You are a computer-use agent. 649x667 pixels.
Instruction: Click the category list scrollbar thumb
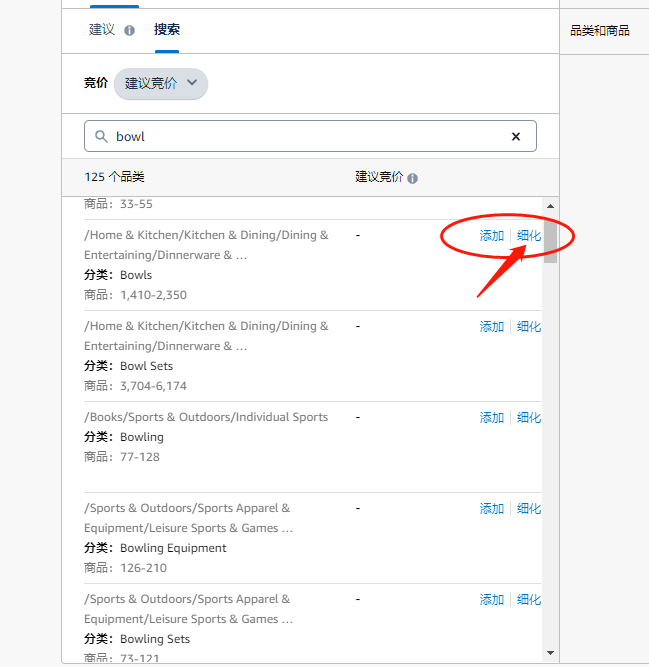(550, 240)
